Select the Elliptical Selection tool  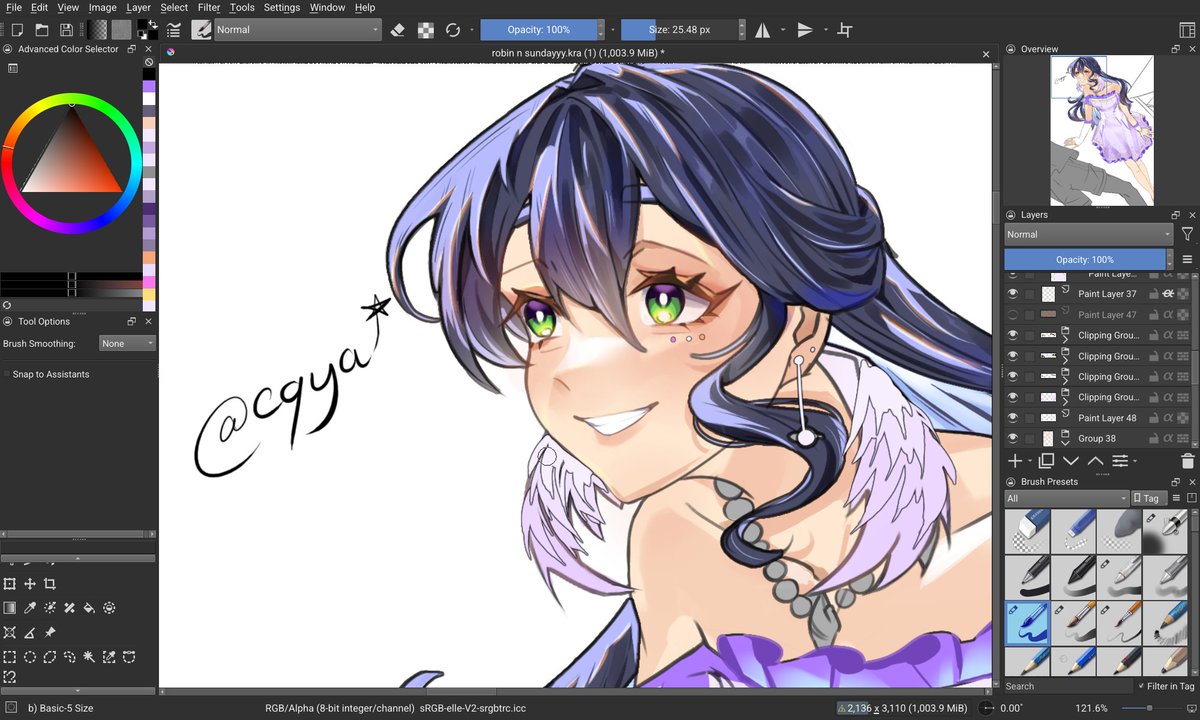[30, 657]
